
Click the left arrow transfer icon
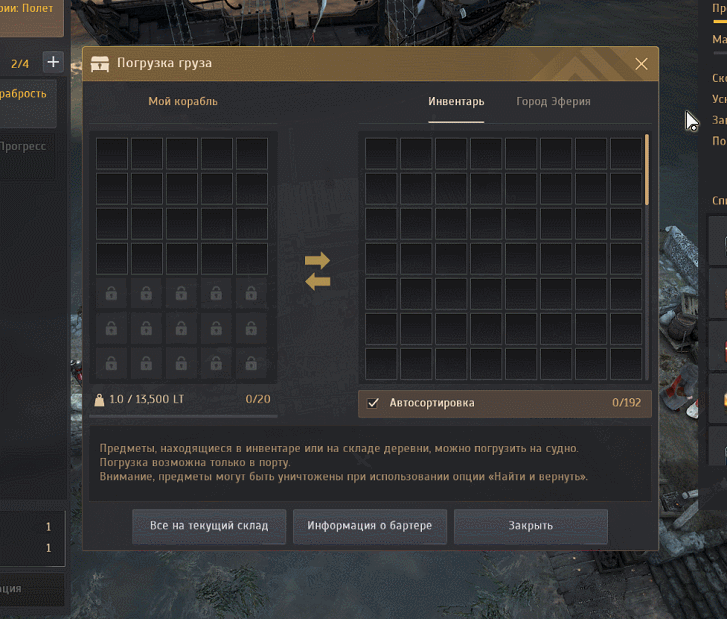pos(318,281)
